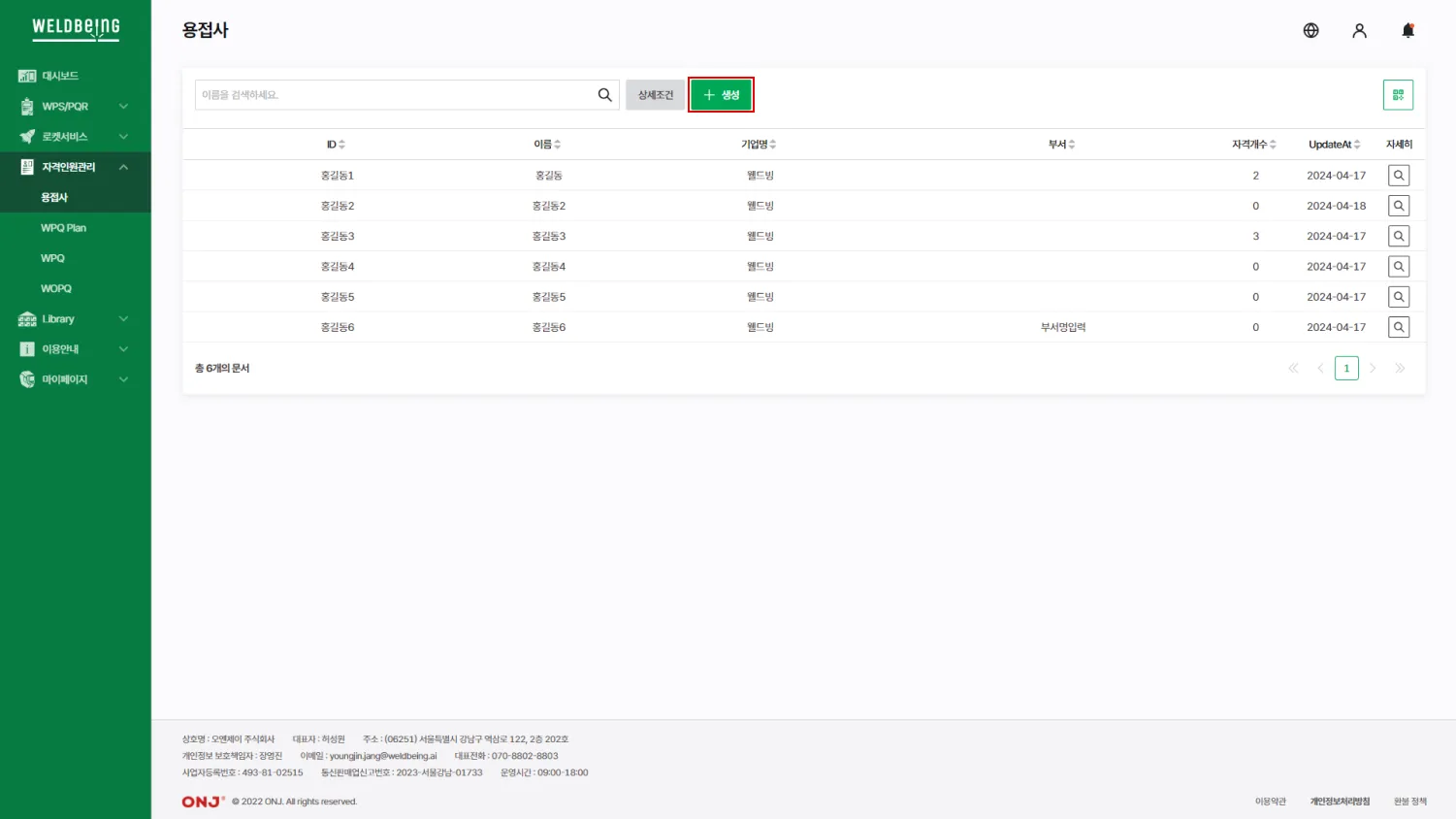Open detail magnifier for 홍길동3 row

tap(1398, 236)
